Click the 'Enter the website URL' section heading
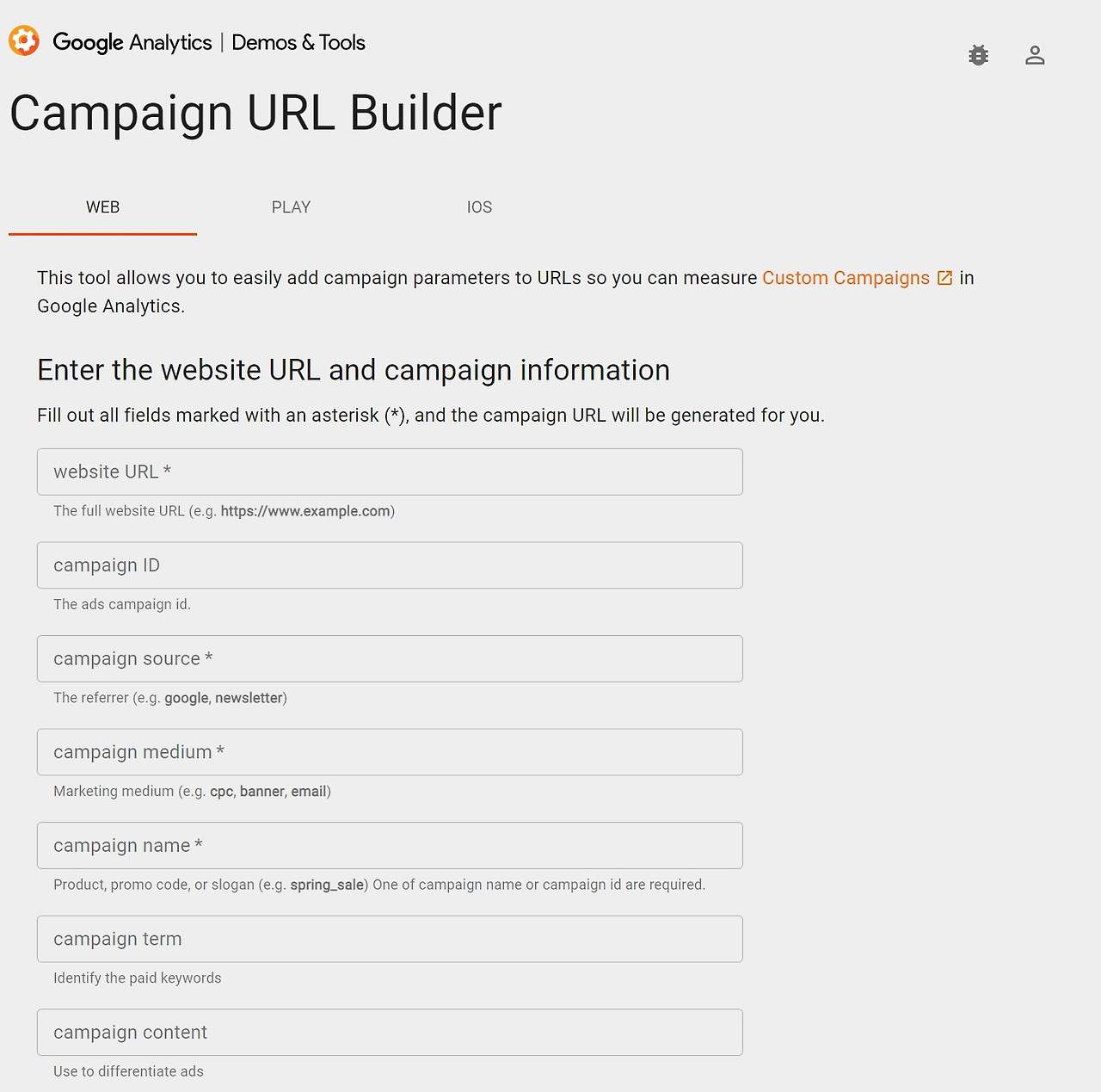This screenshot has height=1092, width=1101. [354, 370]
